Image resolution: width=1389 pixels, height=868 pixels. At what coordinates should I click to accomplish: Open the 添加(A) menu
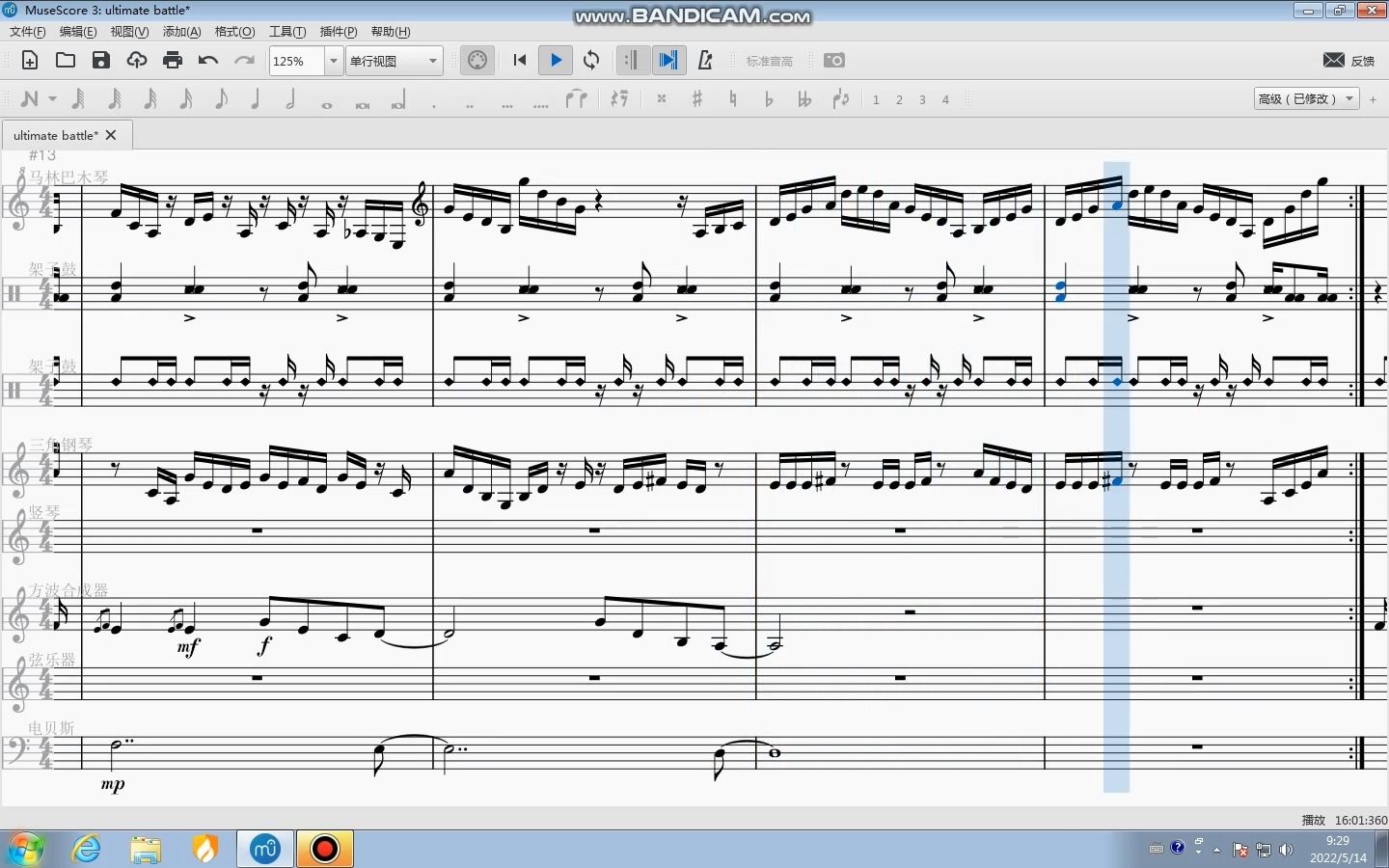(182, 32)
